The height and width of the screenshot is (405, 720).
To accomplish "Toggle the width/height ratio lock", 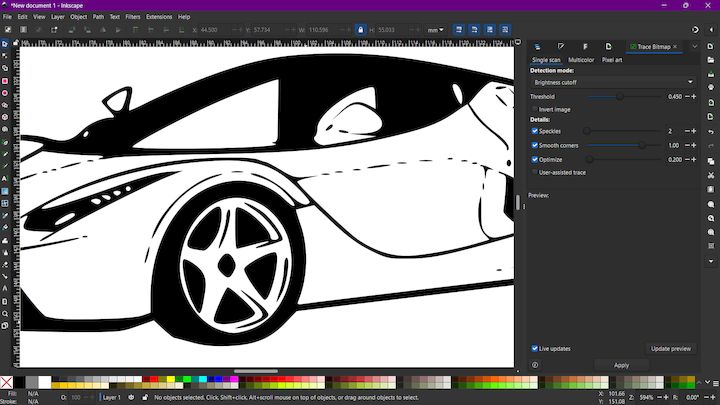I will 360,30.
